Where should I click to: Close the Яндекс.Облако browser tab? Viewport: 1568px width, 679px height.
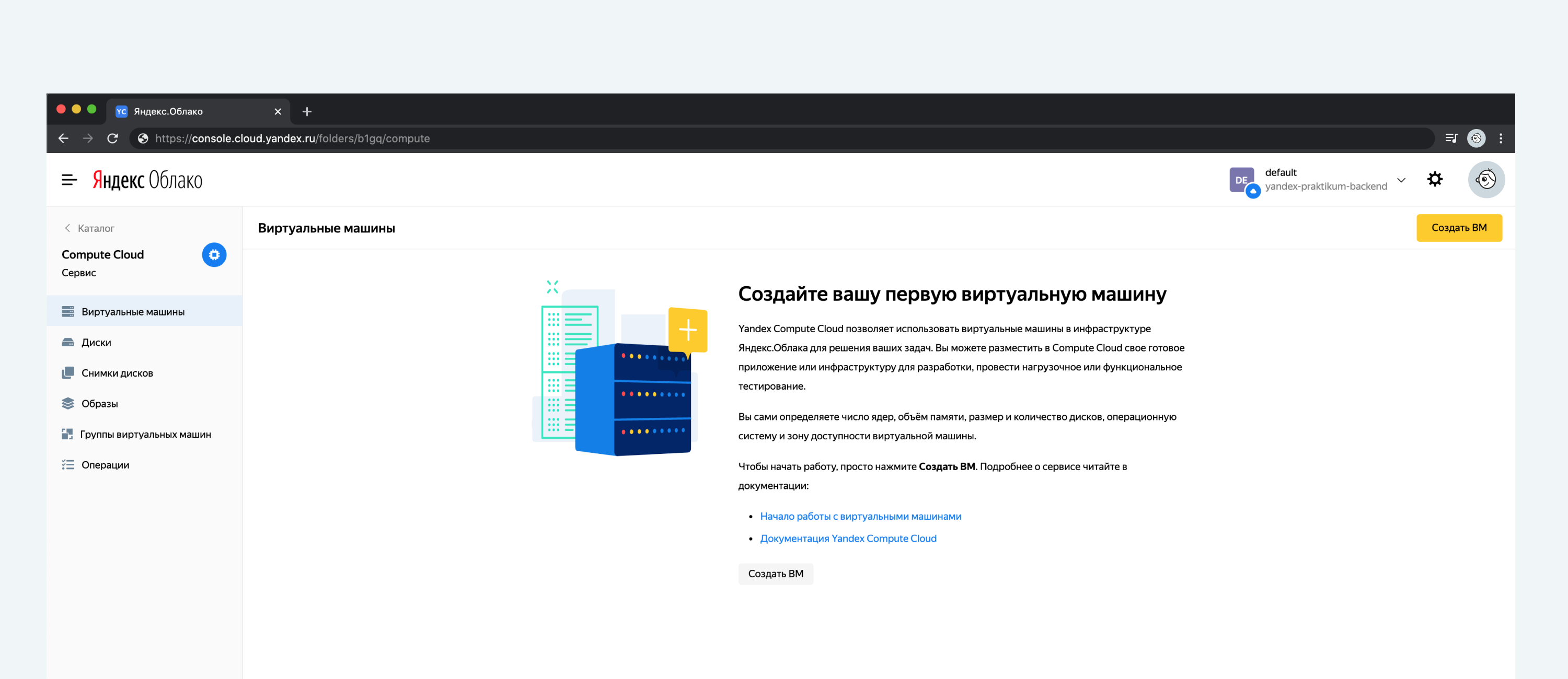tap(278, 111)
